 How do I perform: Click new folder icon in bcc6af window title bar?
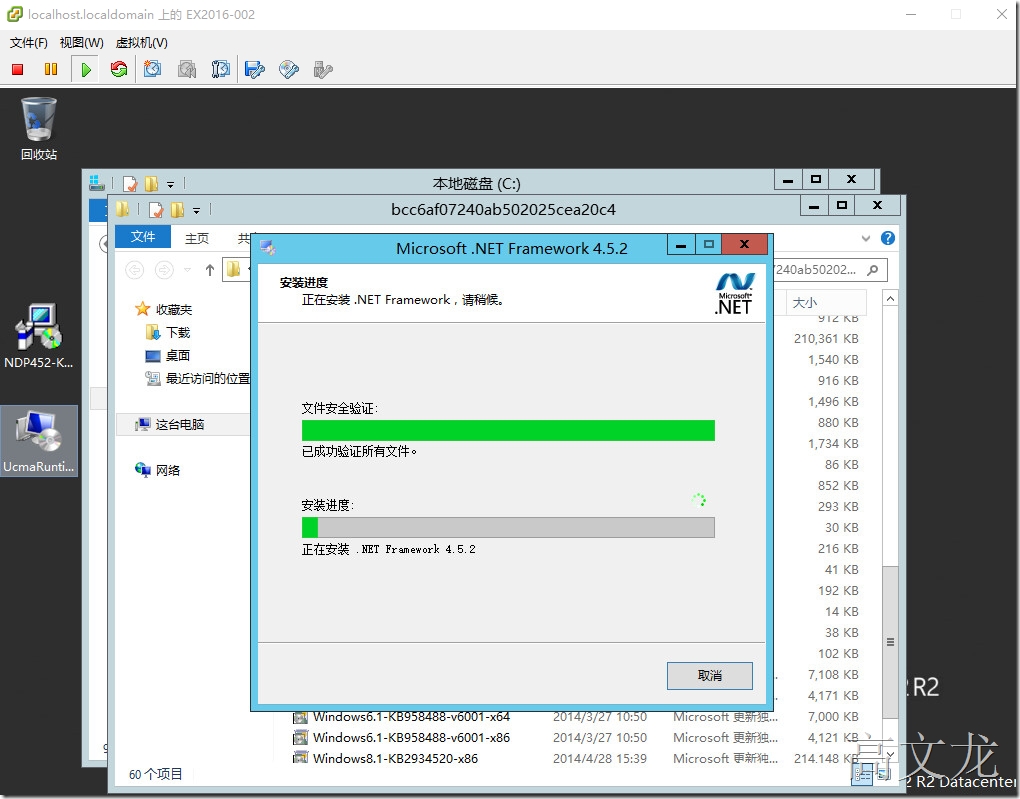click(x=177, y=210)
